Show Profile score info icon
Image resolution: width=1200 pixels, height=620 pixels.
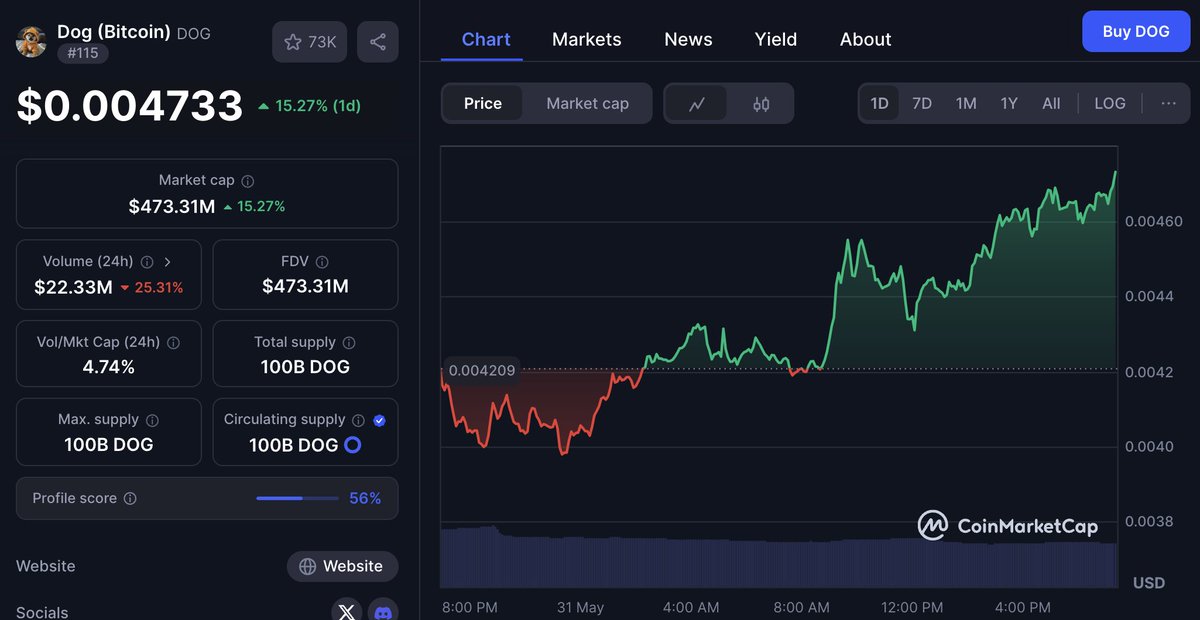[x=130, y=498]
